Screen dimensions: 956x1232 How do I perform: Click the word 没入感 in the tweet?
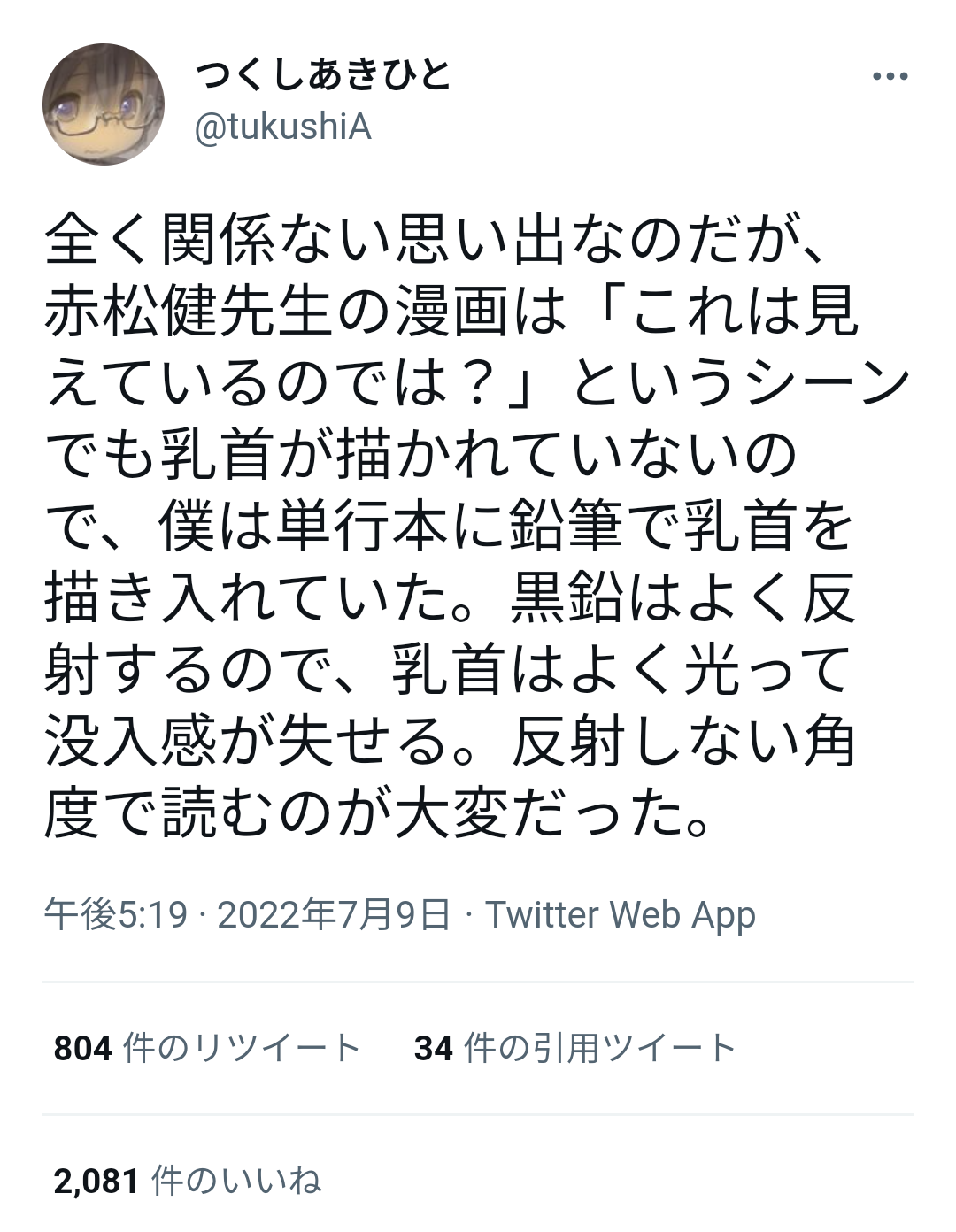tap(131, 742)
